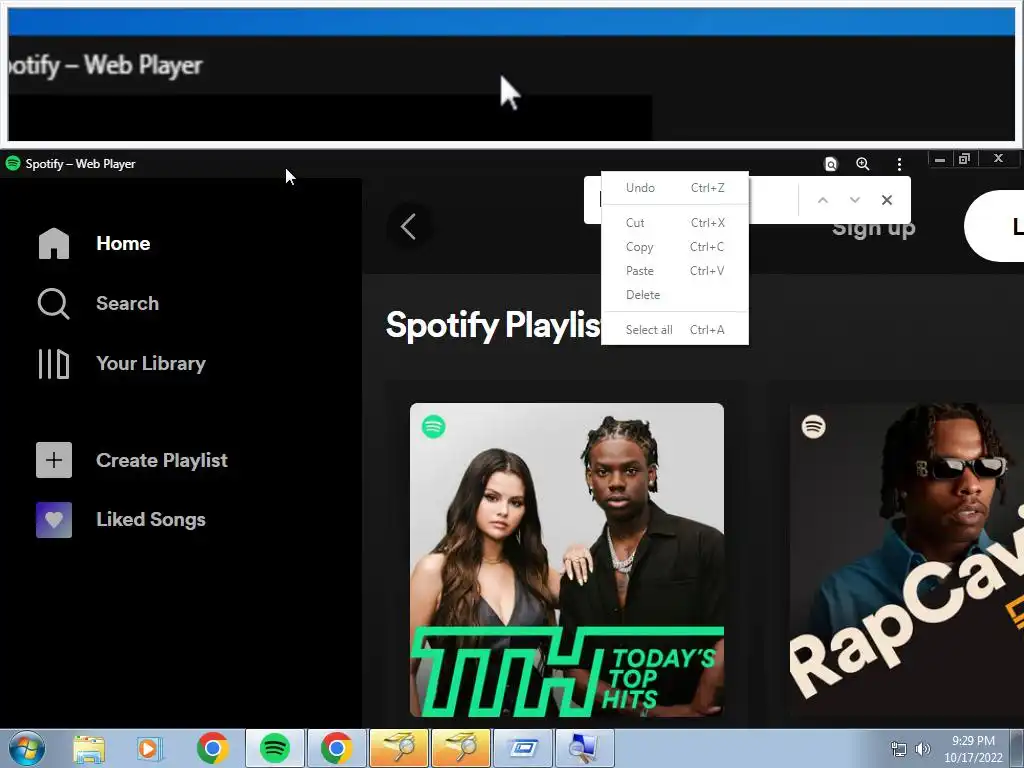Click the find-in-page icon in title bar

tap(831, 164)
